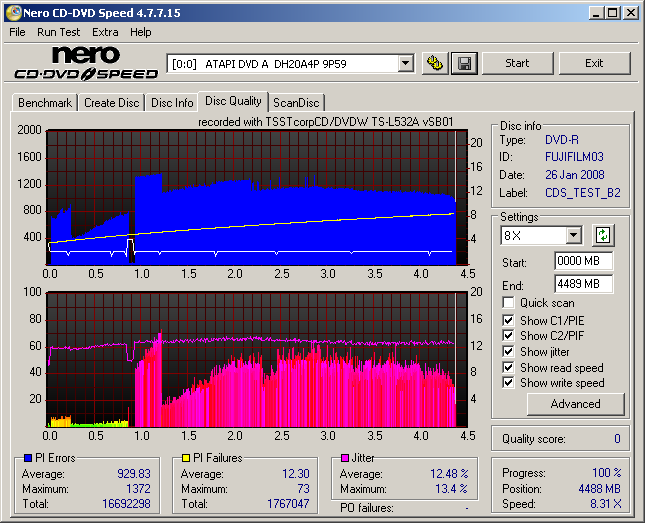Open the File menu
Viewport: 645px width, 523px height.
(x=17, y=32)
